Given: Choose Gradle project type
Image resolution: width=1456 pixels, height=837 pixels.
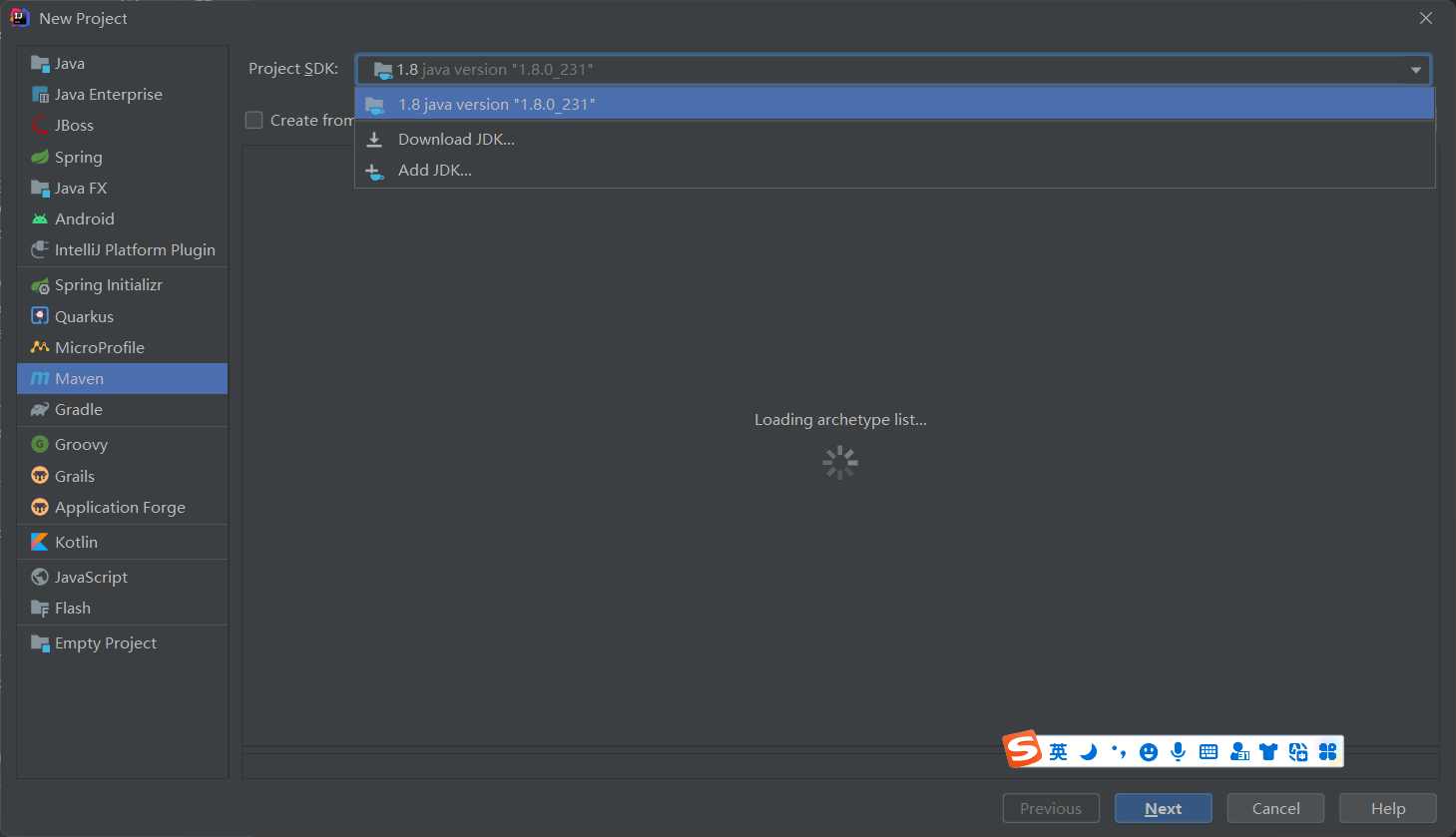Looking at the screenshot, I should pyautogui.click(x=122, y=409).
